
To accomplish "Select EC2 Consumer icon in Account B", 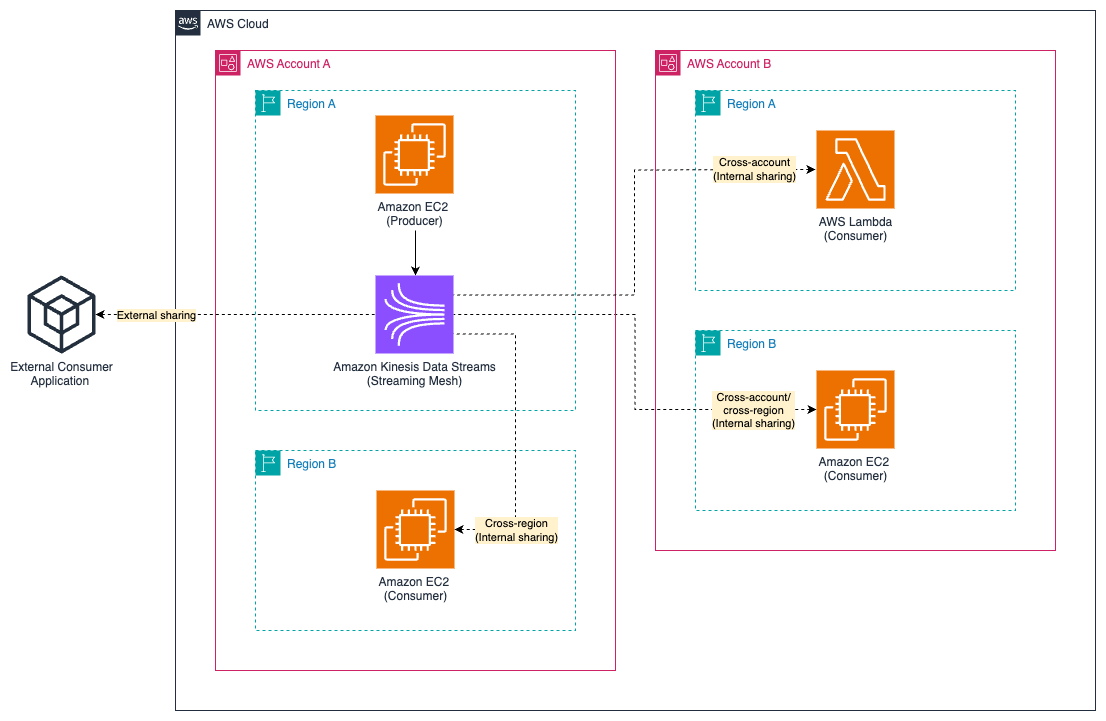I will [855, 409].
